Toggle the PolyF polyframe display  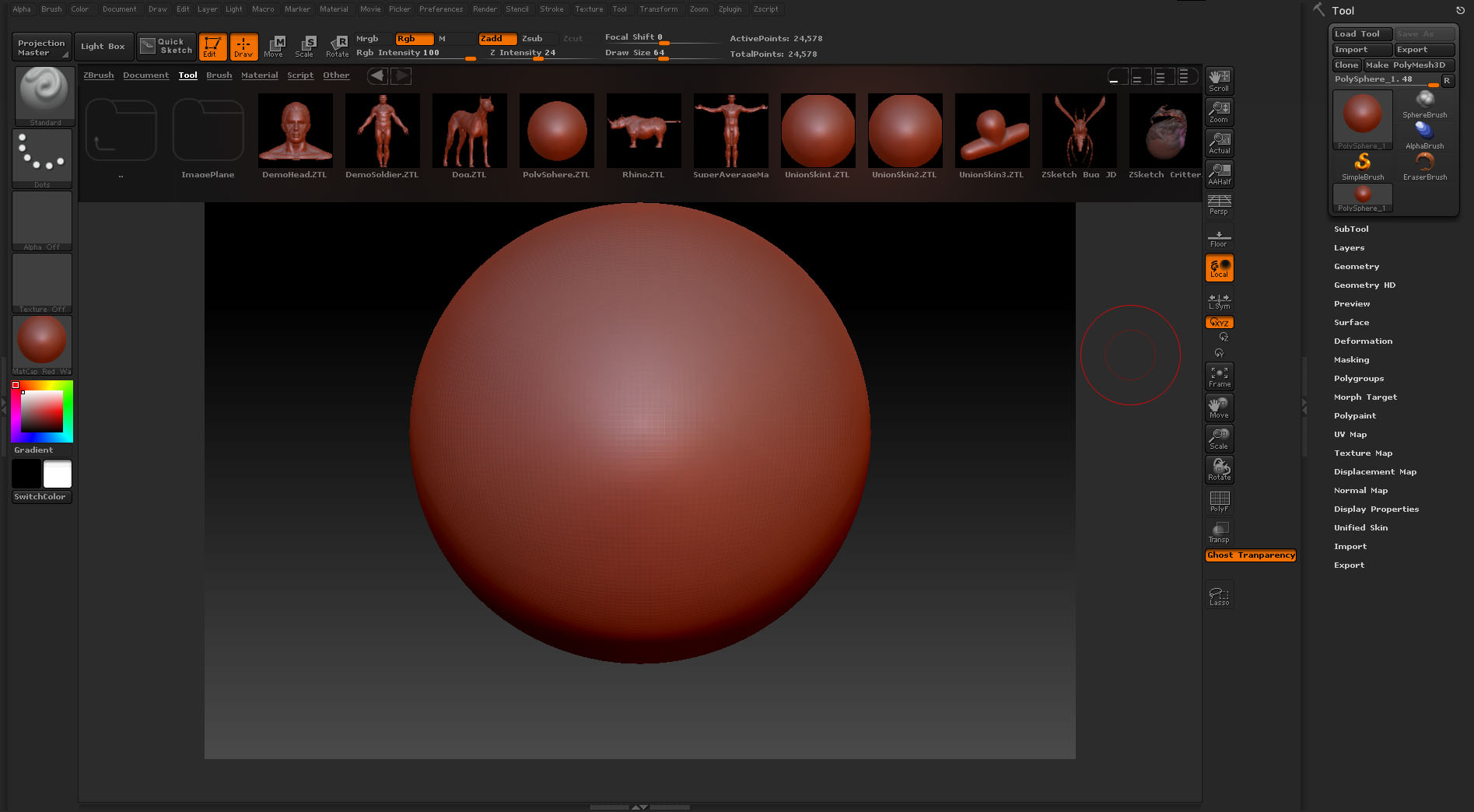coord(1219,501)
